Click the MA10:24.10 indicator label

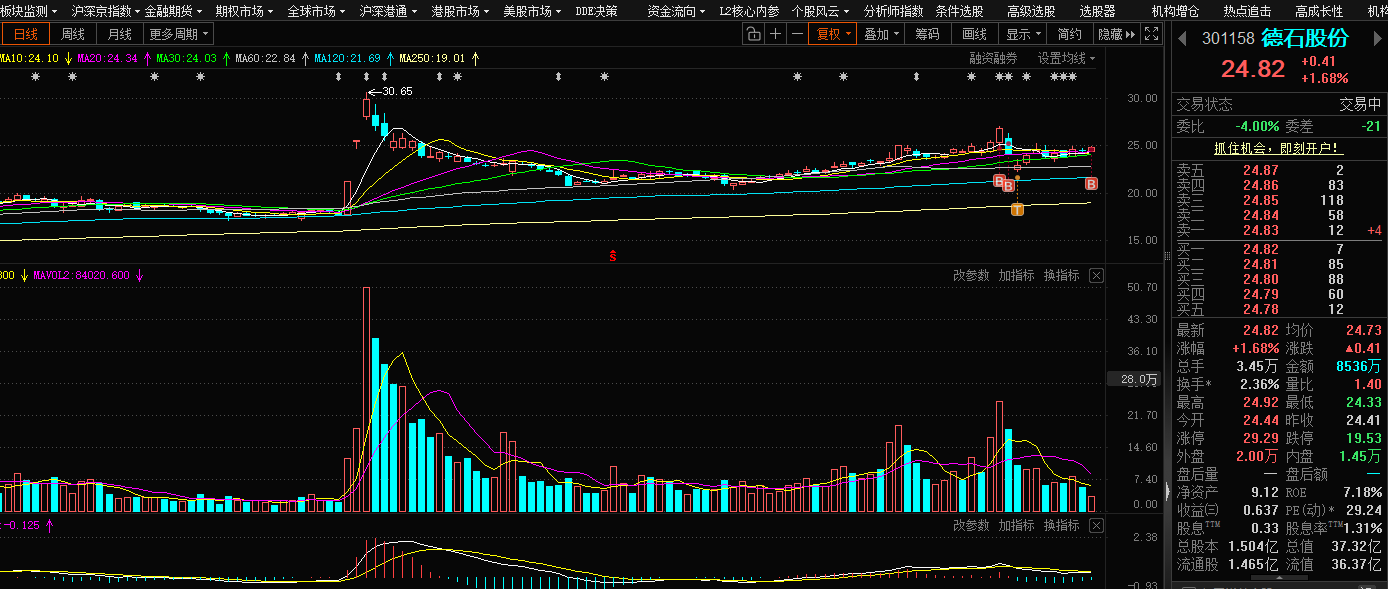pyautogui.click(x=29, y=58)
